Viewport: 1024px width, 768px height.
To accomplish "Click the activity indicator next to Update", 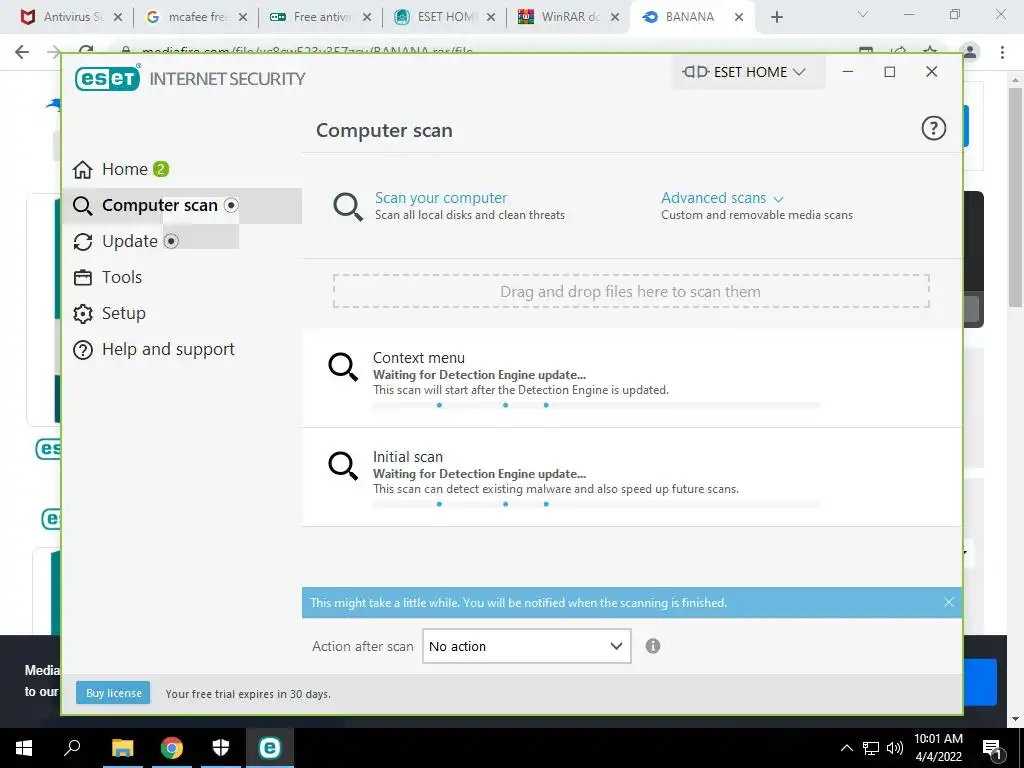I will 171,241.
